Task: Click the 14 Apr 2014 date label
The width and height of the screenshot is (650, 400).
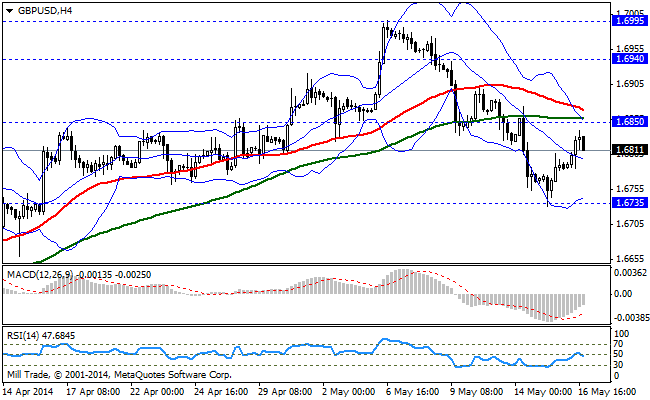Action: click(29, 391)
